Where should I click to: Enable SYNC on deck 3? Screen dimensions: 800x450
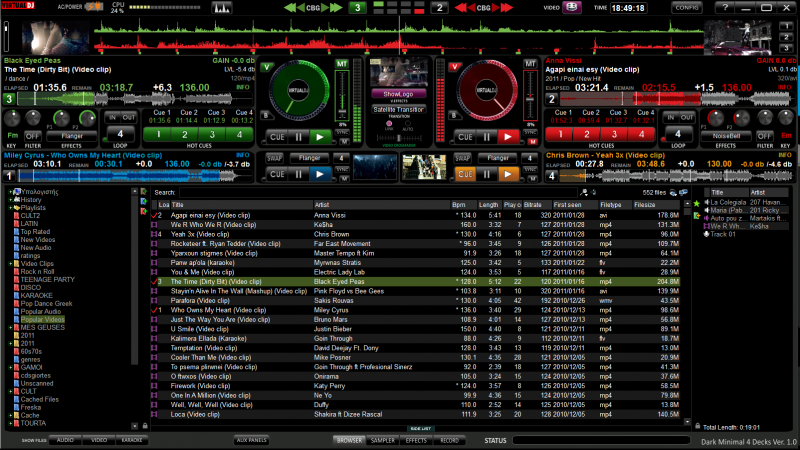coord(342,132)
